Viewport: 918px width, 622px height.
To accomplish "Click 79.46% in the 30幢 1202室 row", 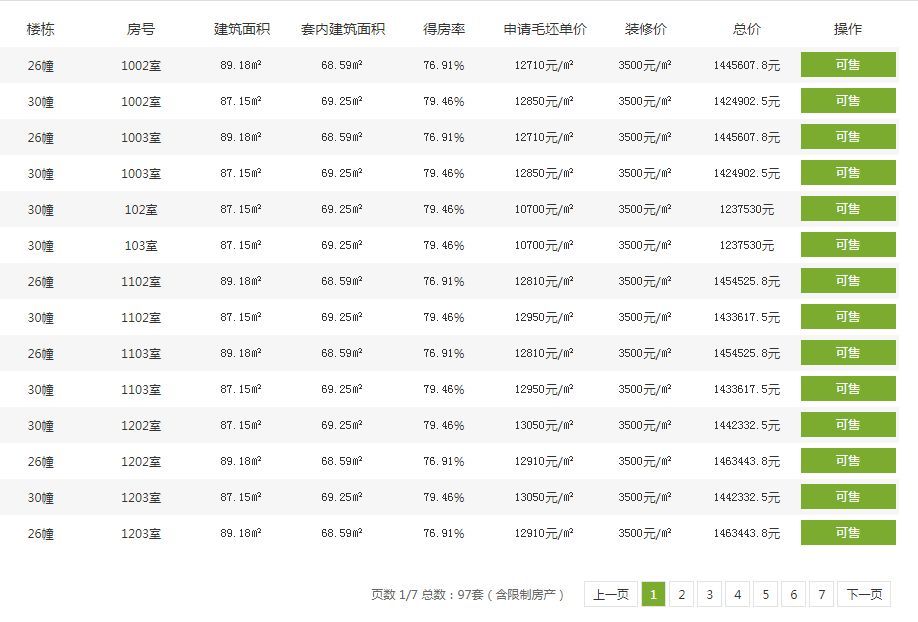I will pos(444,425).
